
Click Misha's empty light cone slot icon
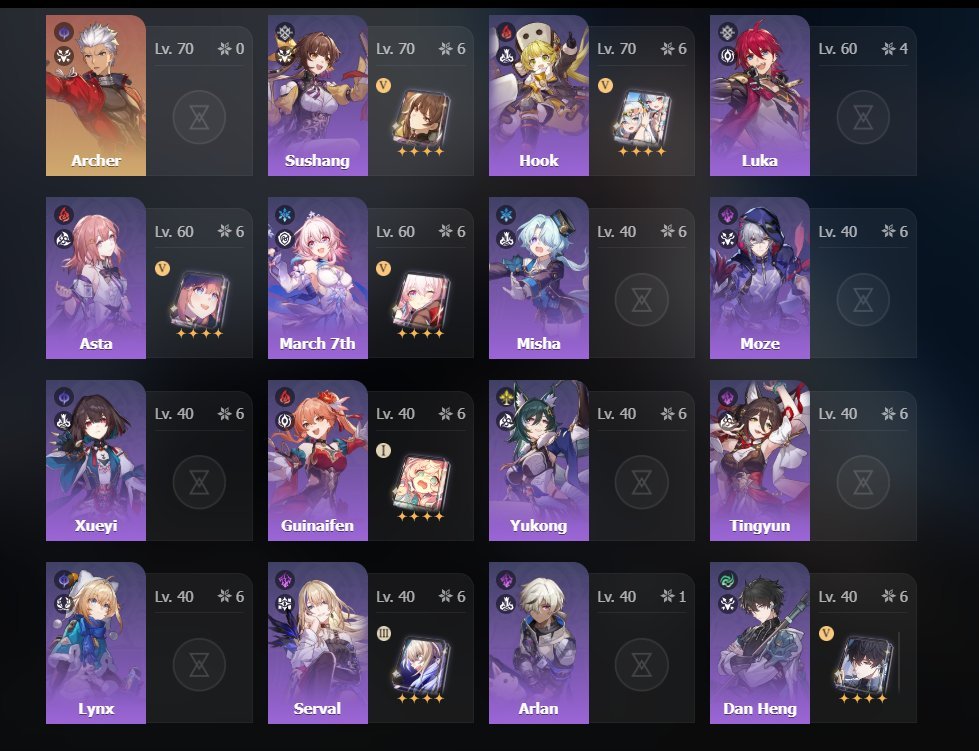[x=641, y=300]
